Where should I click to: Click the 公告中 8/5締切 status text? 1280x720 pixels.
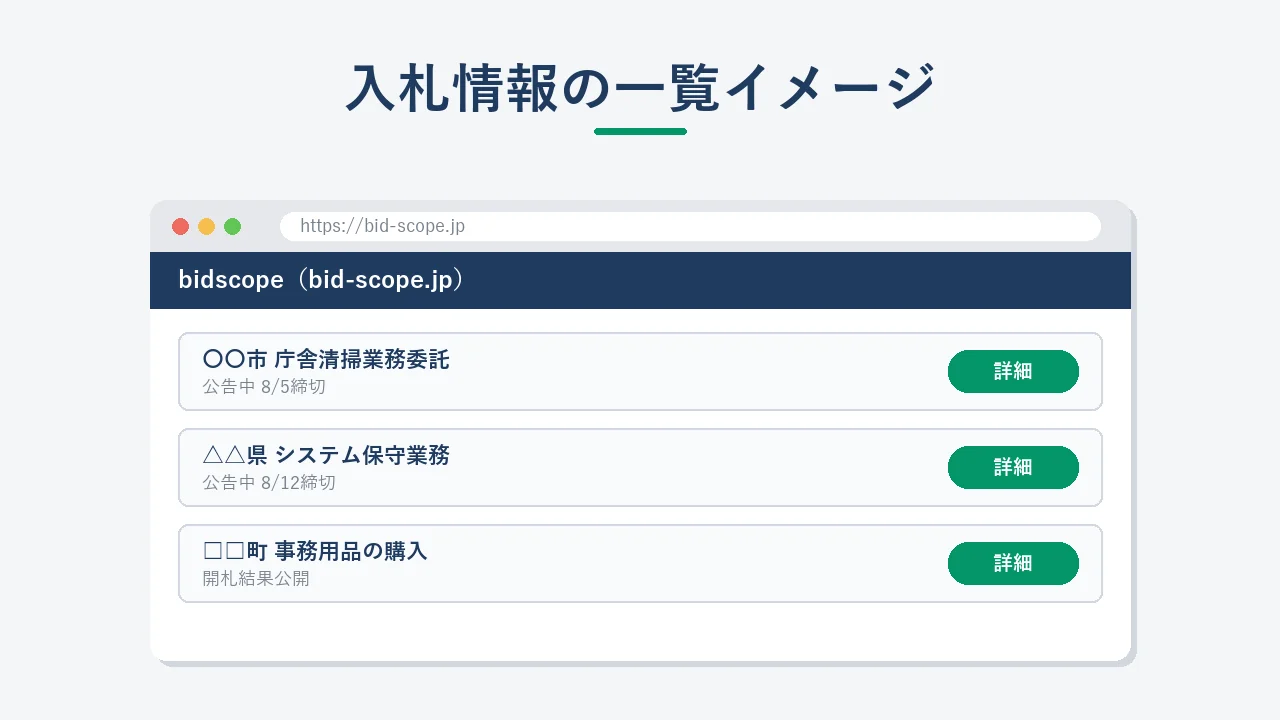pyautogui.click(x=264, y=386)
